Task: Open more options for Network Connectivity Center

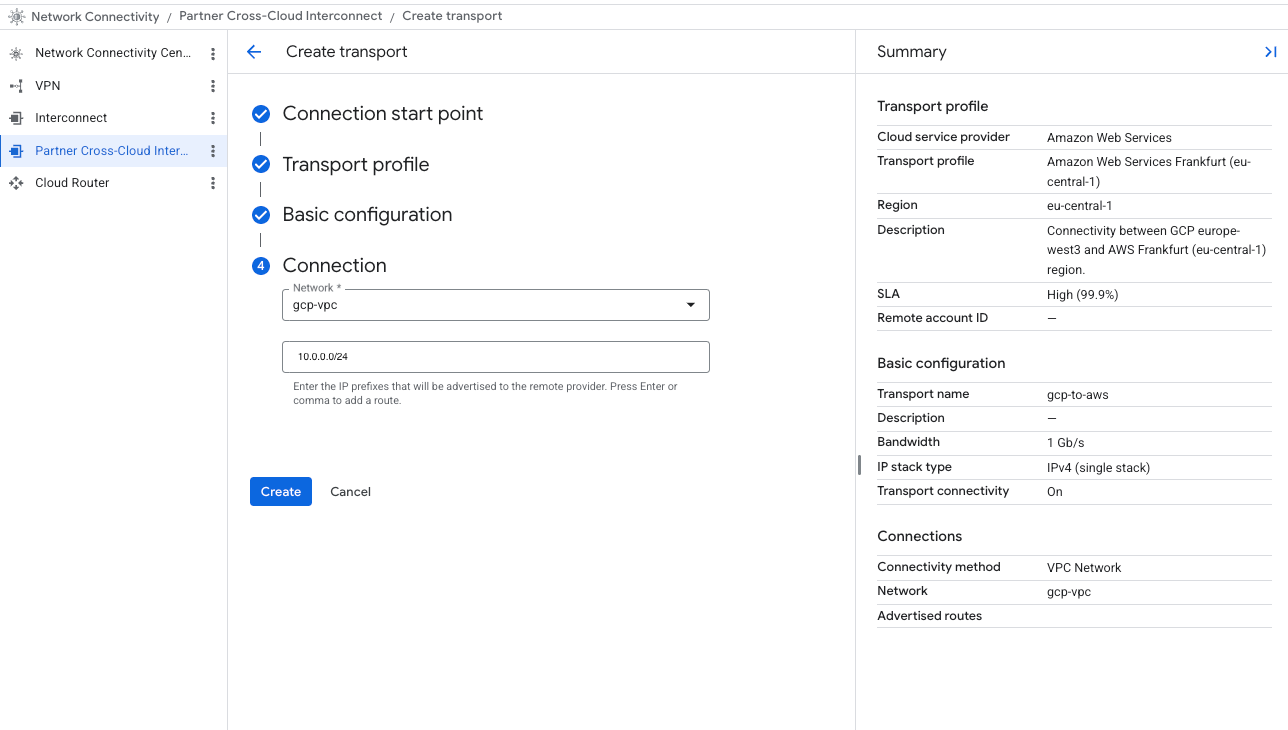Action: (x=212, y=53)
